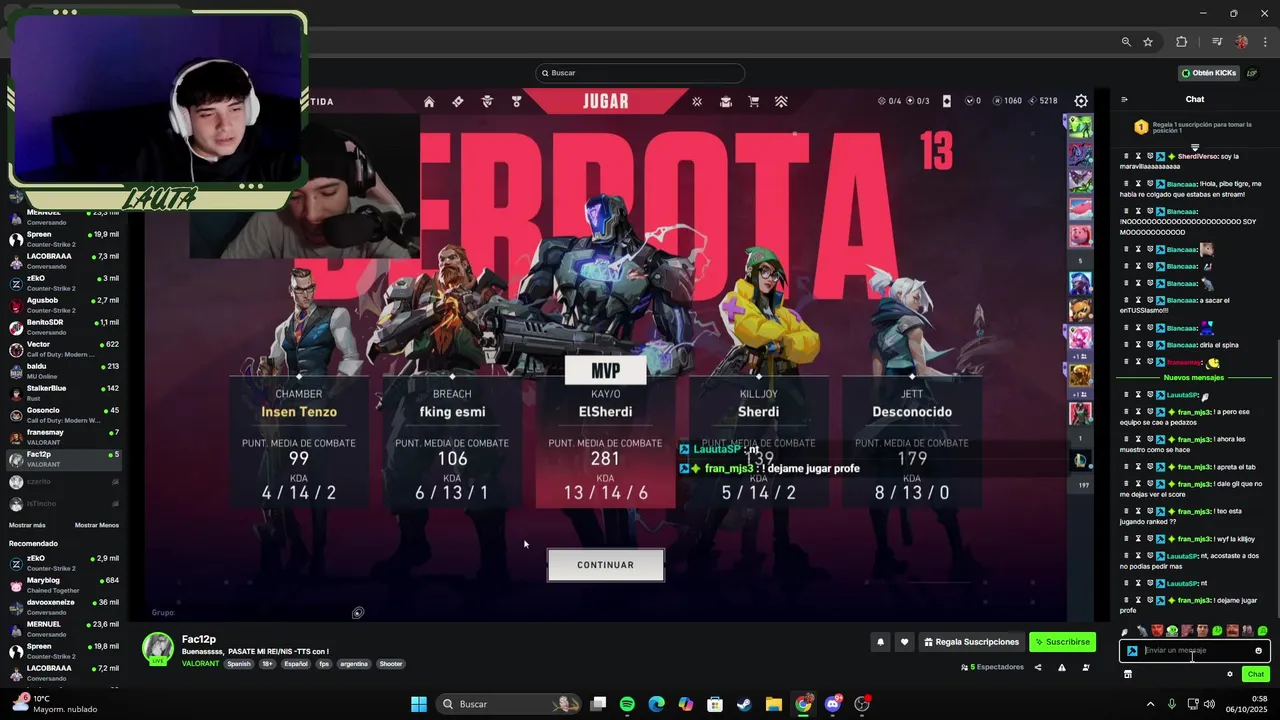Open the chat shop icon
1280x720 pixels.
pos(1128,674)
